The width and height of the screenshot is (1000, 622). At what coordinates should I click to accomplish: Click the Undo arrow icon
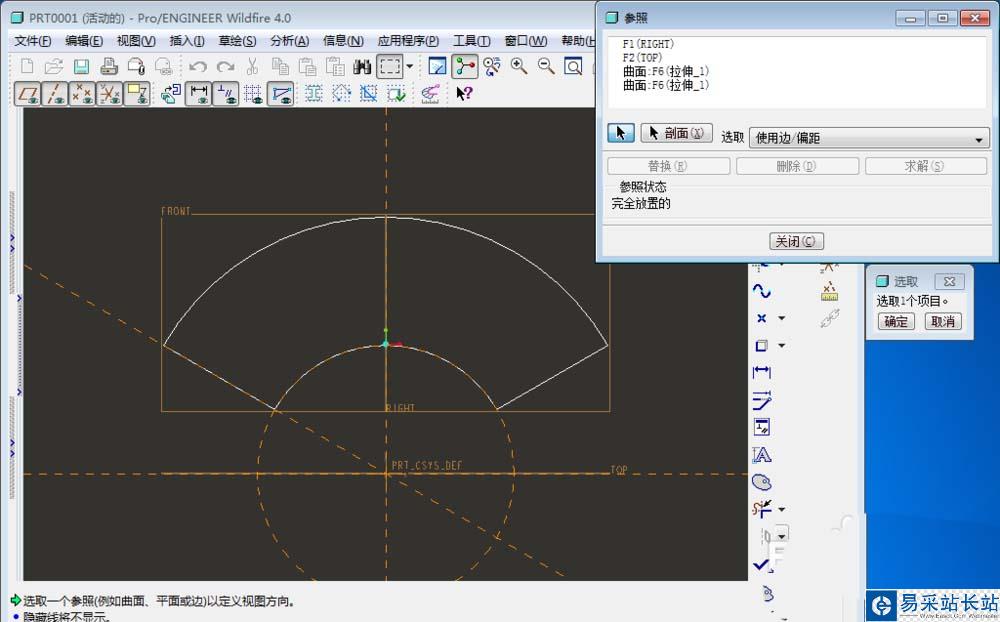[198, 66]
